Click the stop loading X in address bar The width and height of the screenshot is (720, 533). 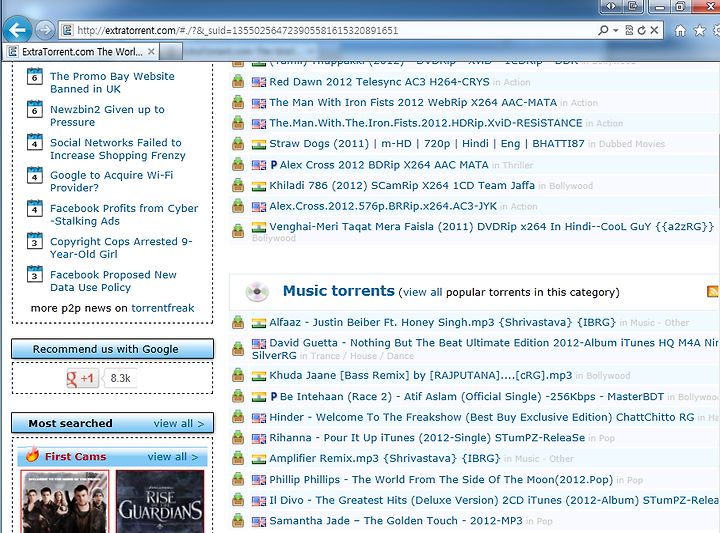[x=654, y=30]
